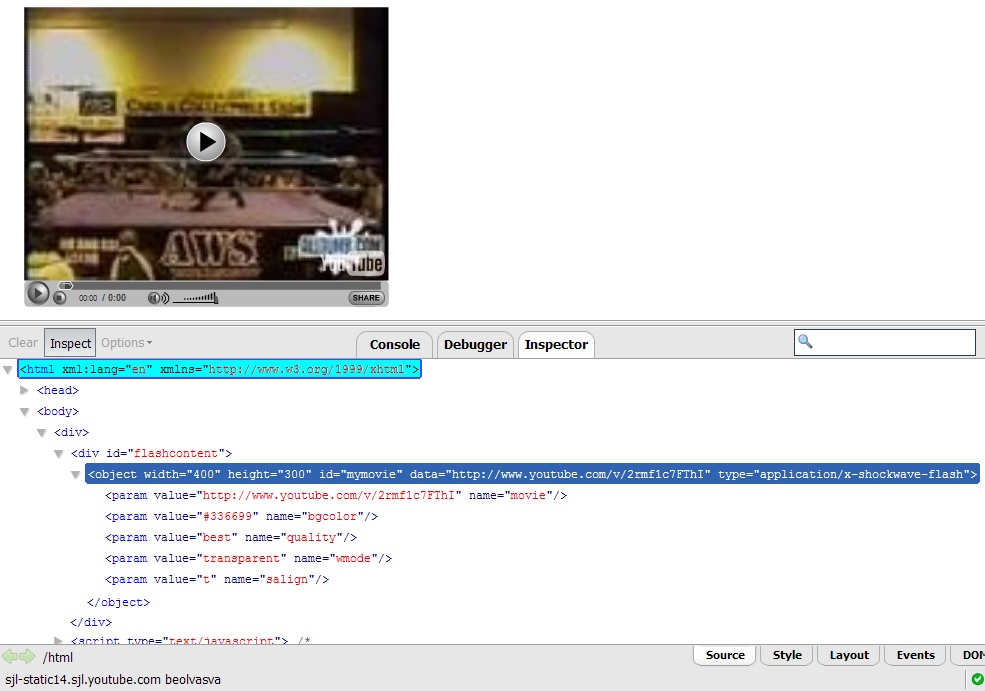Collapse the object mymovie node

(76, 475)
